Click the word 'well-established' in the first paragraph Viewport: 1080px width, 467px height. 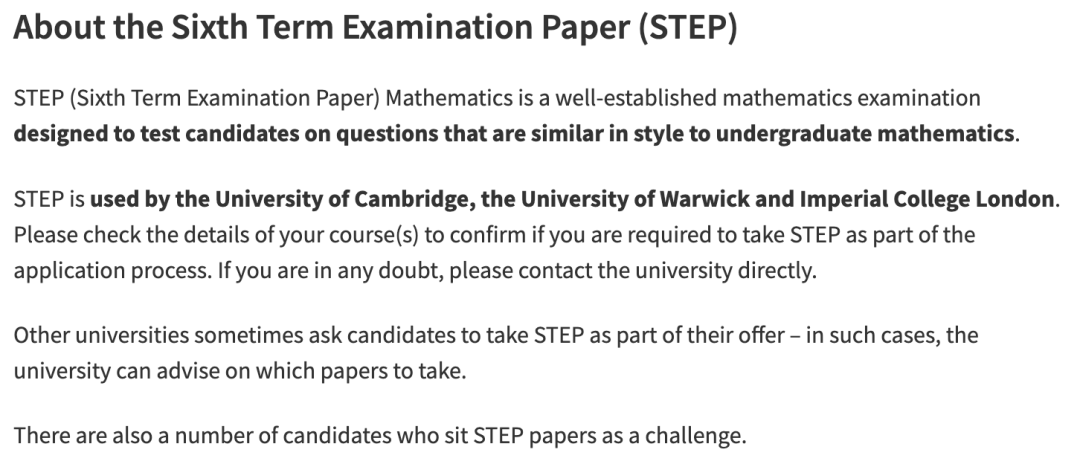(636, 98)
